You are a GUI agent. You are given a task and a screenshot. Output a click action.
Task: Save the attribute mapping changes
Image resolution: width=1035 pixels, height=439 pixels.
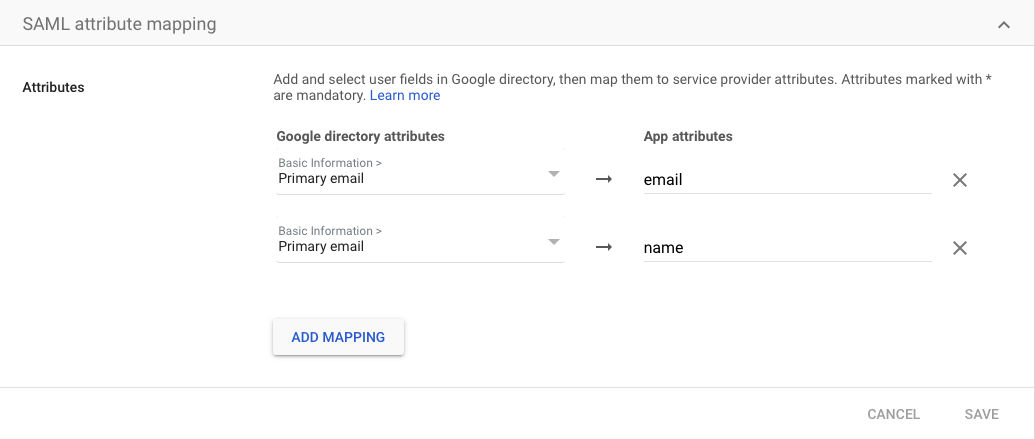(x=981, y=414)
